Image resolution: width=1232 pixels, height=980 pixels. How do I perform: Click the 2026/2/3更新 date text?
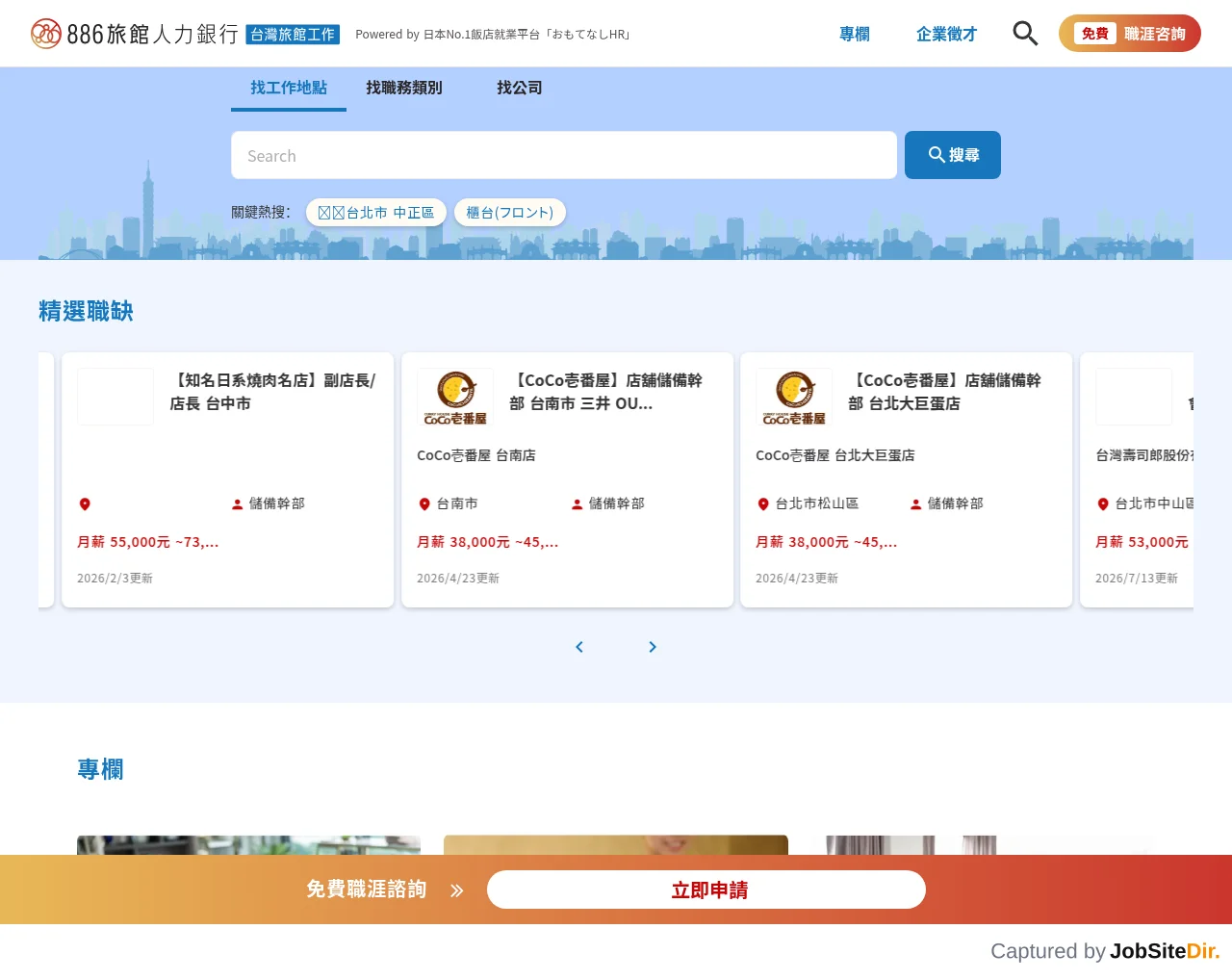click(115, 579)
